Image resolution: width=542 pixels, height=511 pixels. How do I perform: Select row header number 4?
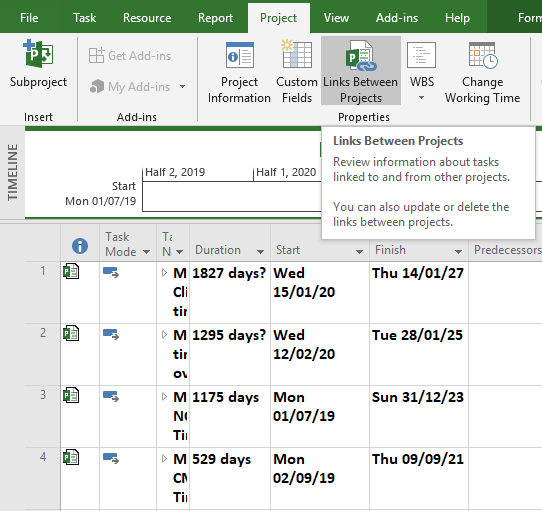43,479
